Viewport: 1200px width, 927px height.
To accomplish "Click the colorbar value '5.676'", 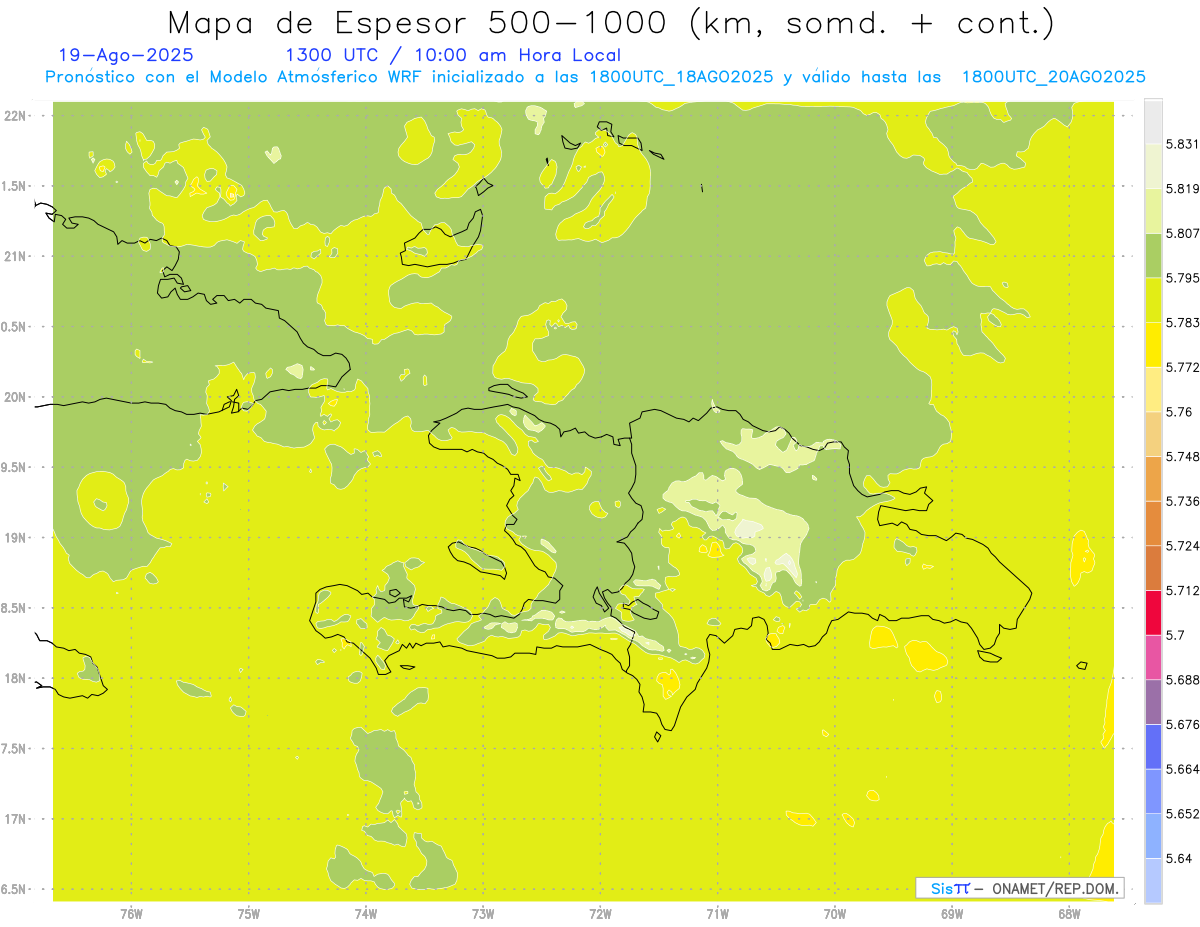I will tap(1182, 724).
